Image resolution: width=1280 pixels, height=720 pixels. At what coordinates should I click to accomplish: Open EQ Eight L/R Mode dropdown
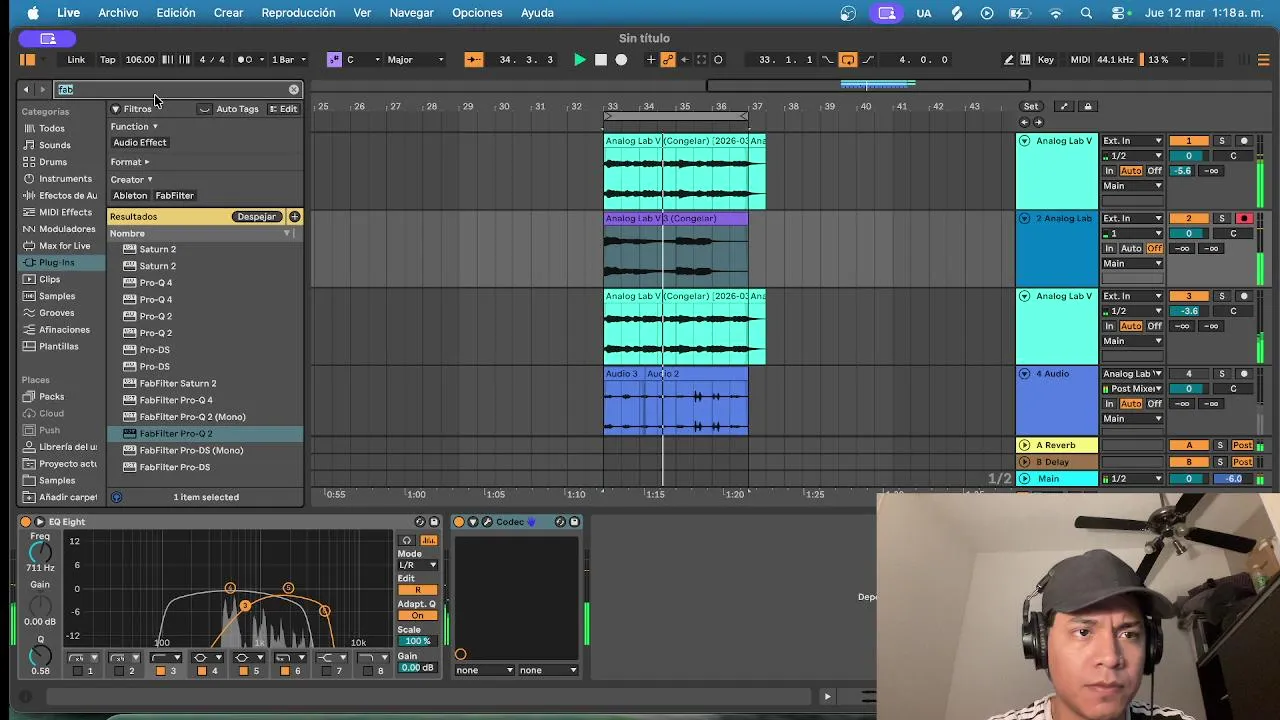[418, 565]
